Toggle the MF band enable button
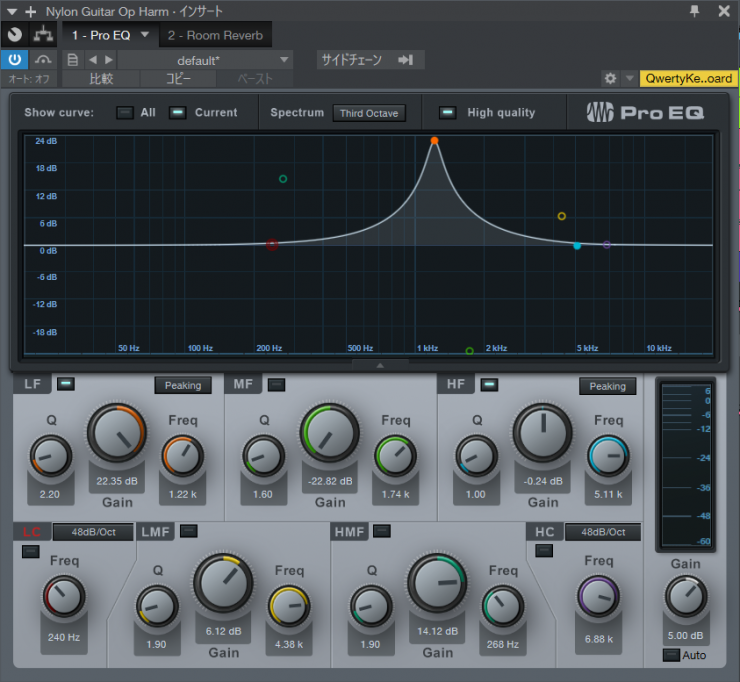This screenshot has width=740, height=682. pos(277,385)
